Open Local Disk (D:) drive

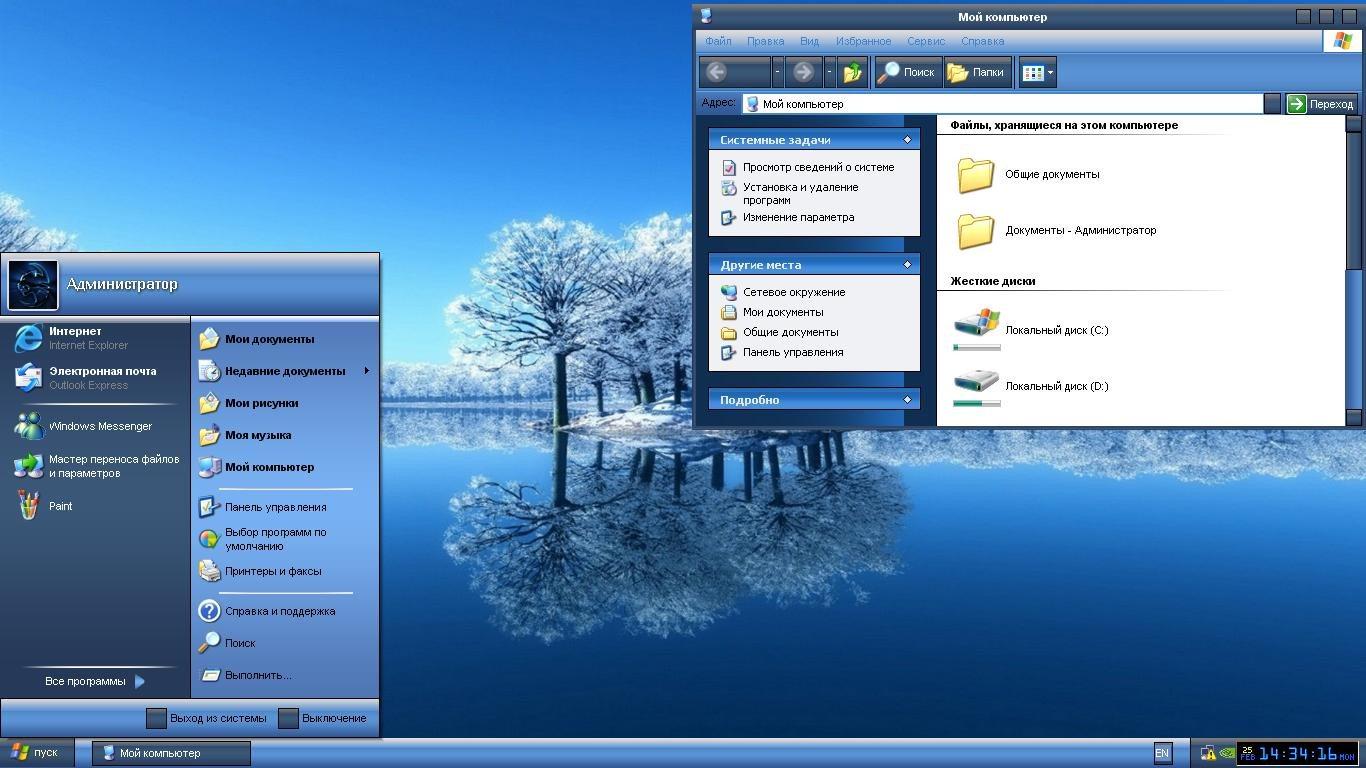977,381
